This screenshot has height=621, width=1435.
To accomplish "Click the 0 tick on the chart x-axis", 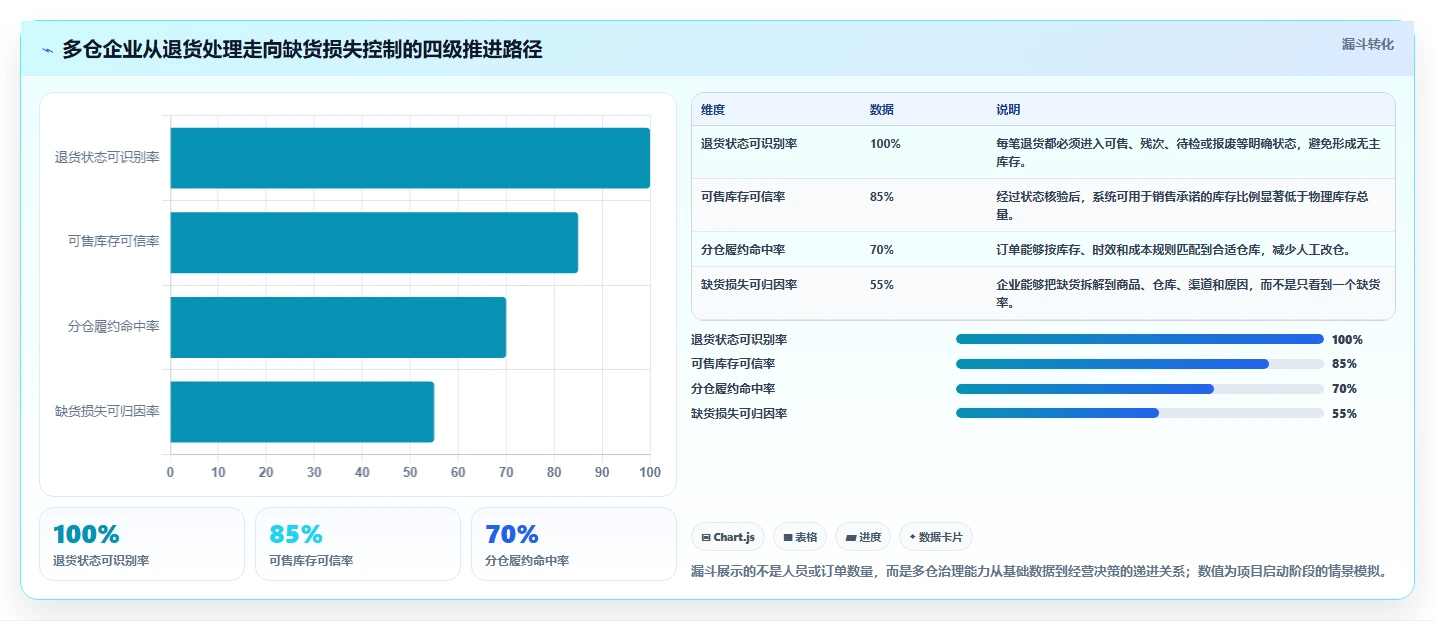I will click(170, 472).
